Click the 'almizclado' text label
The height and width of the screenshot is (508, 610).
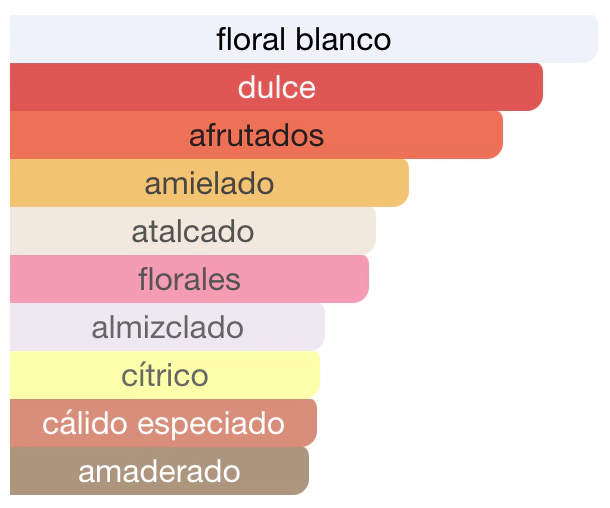coord(168,327)
